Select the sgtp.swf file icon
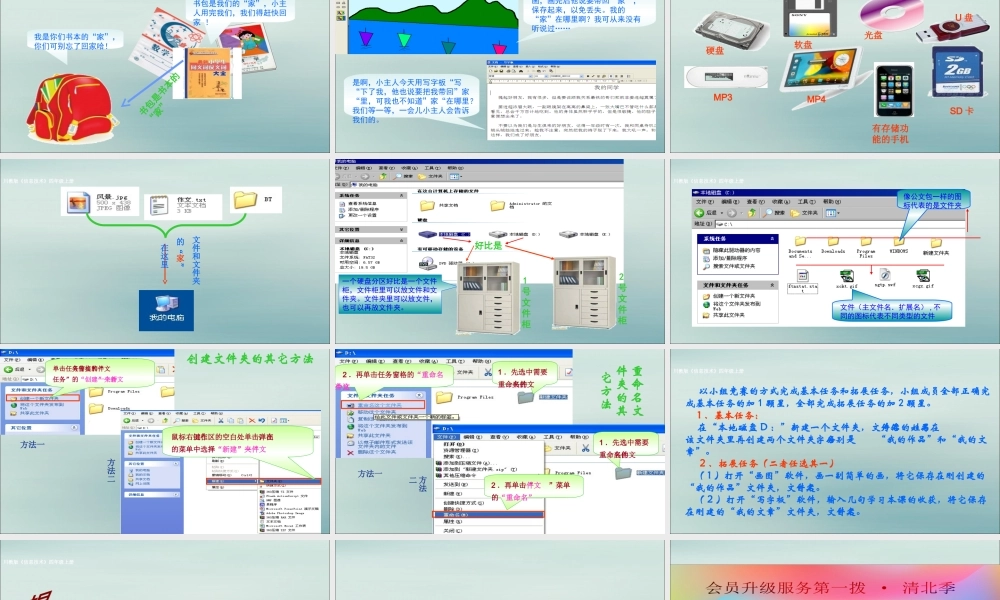This screenshot has height=600, width=1000. coord(885,274)
